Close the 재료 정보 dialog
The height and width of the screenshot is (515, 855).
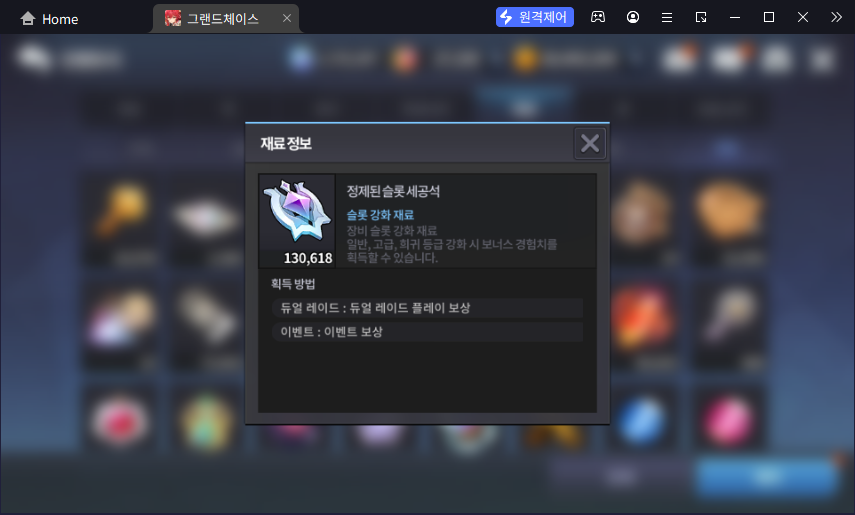coord(589,143)
